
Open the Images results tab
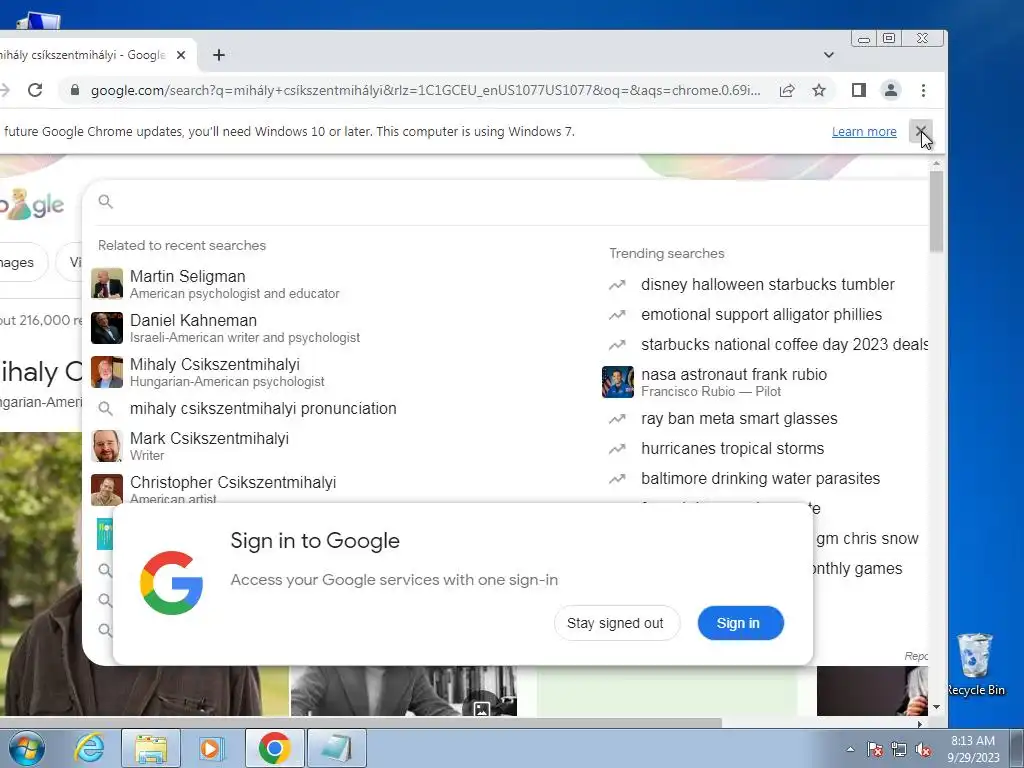pyautogui.click(x=20, y=263)
